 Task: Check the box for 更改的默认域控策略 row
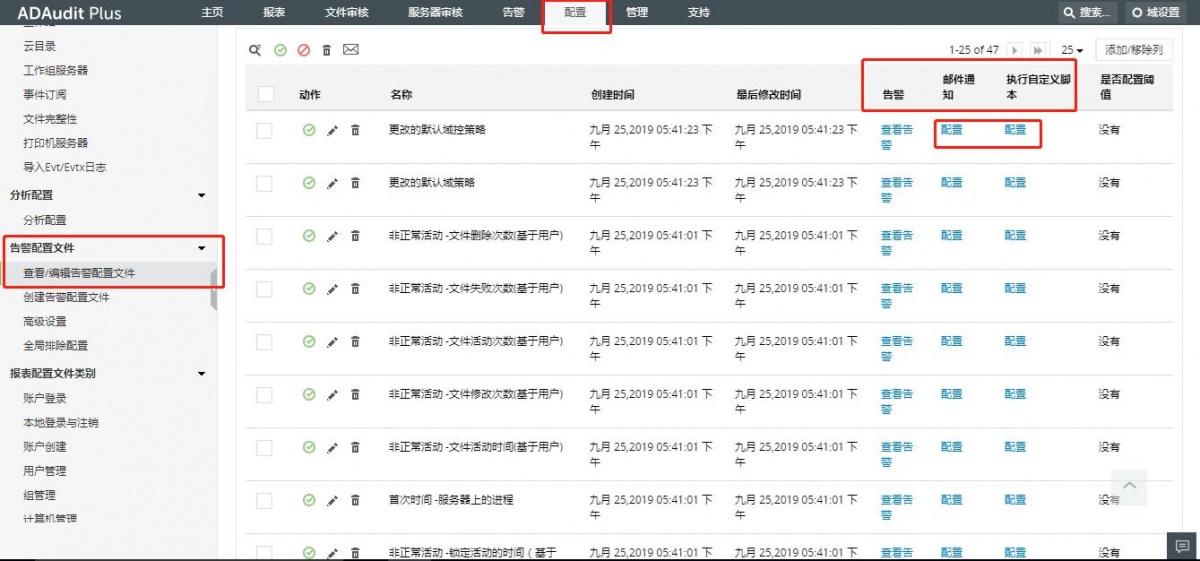(x=265, y=130)
